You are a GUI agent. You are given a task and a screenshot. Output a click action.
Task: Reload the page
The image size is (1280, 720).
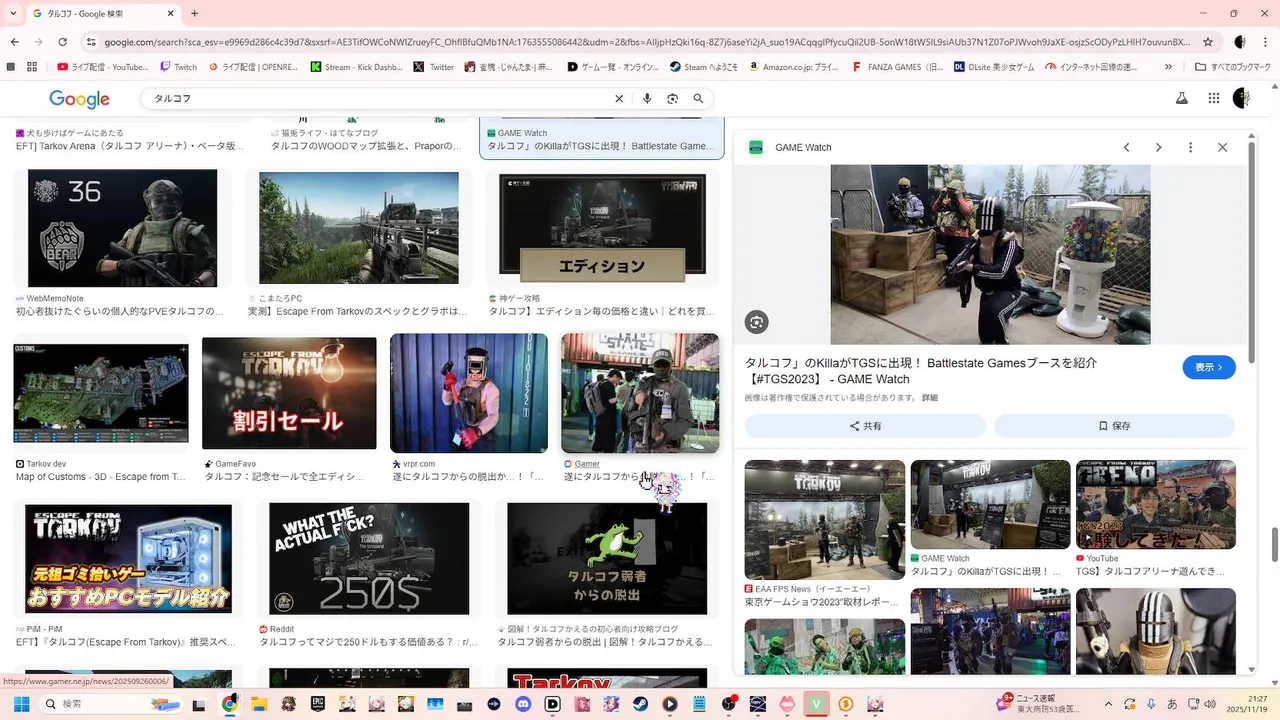pyautogui.click(x=62, y=42)
